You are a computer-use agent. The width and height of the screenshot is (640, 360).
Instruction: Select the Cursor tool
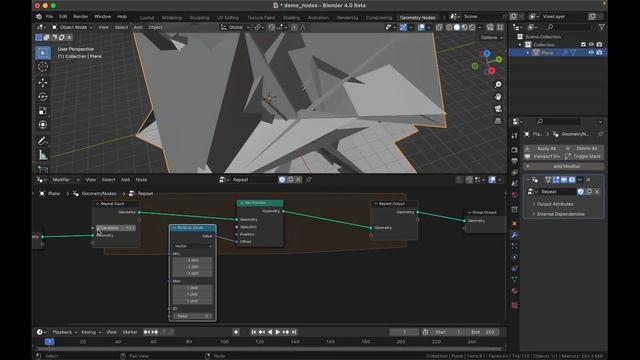(x=43, y=67)
